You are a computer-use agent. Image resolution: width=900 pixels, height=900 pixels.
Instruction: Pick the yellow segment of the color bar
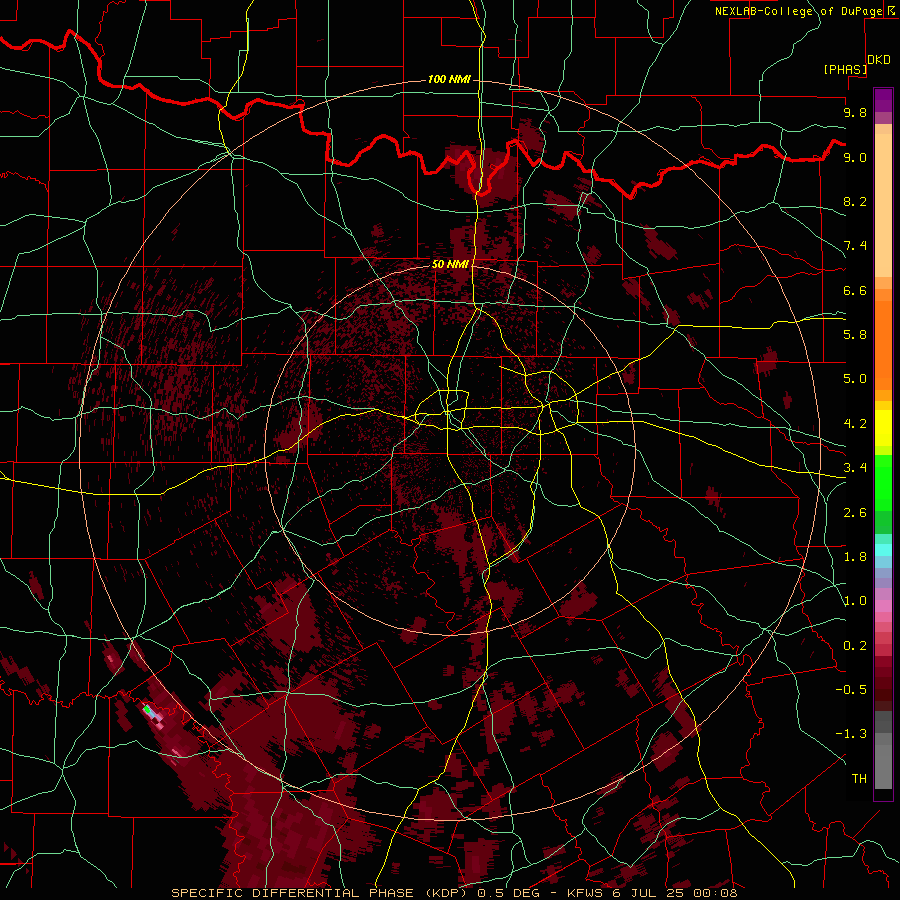click(x=883, y=428)
